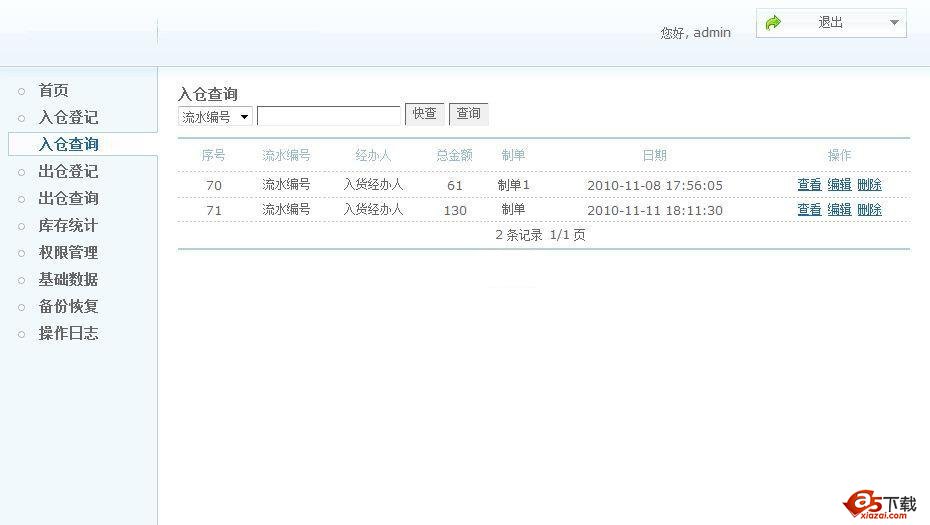Click total amount cell 61
This screenshot has width=930, height=525.
(455, 186)
